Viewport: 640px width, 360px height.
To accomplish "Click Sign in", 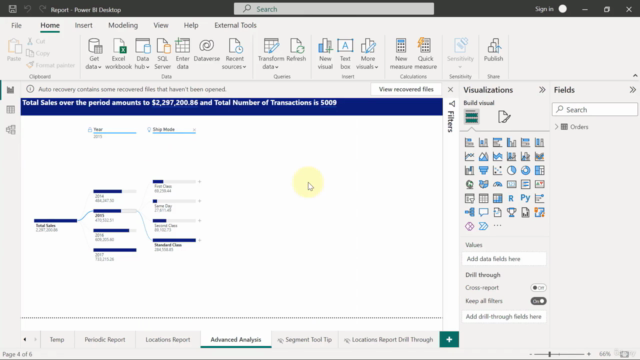I will pos(544,9).
